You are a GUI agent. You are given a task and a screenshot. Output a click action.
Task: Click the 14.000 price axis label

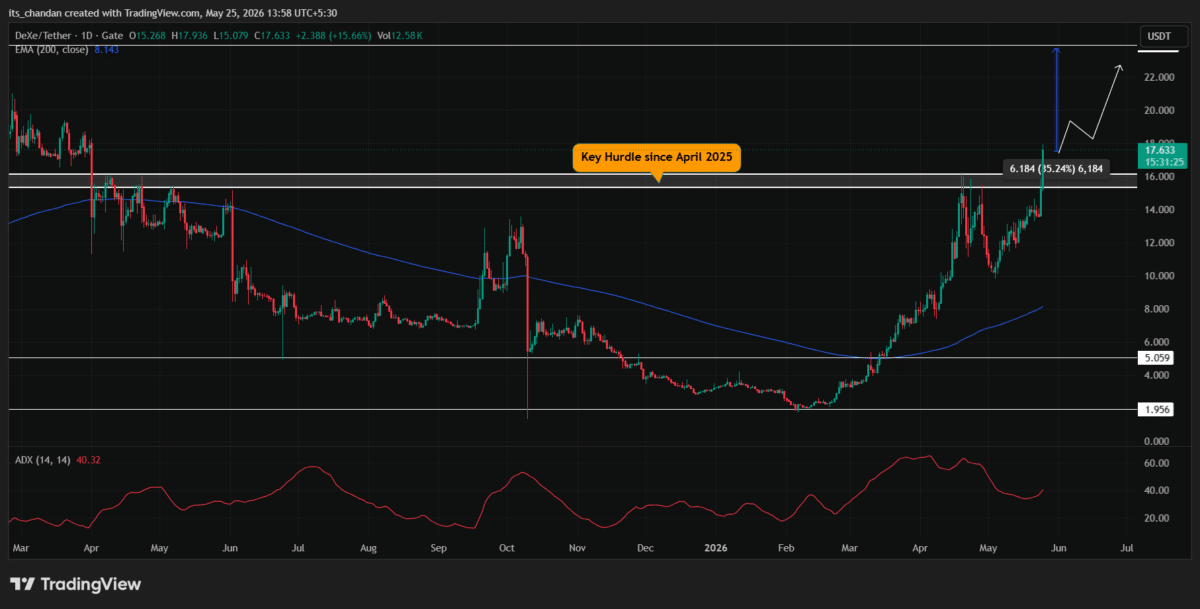coord(1157,210)
